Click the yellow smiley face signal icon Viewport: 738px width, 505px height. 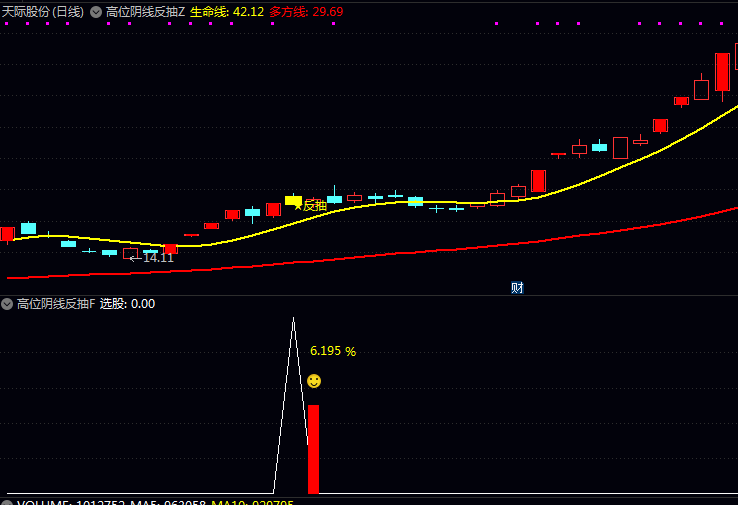point(314,381)
